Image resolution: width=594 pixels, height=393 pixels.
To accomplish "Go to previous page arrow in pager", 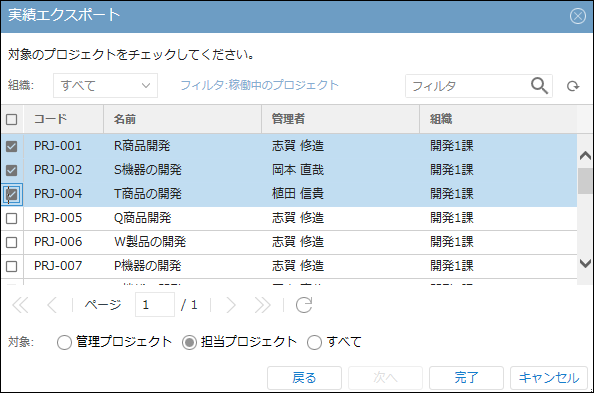I will [x=52, y=305].
